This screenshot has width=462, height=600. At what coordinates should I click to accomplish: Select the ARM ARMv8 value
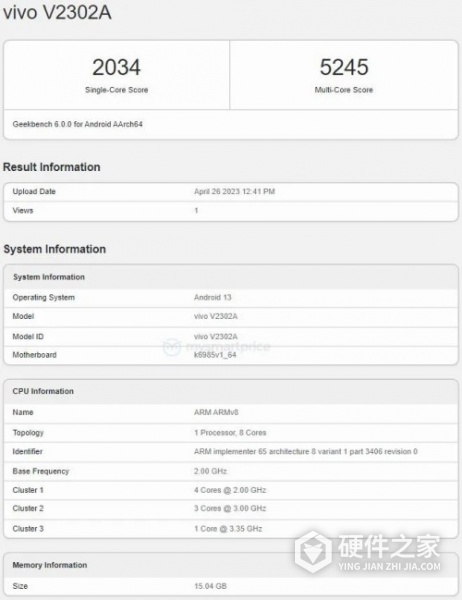[216, 412]
